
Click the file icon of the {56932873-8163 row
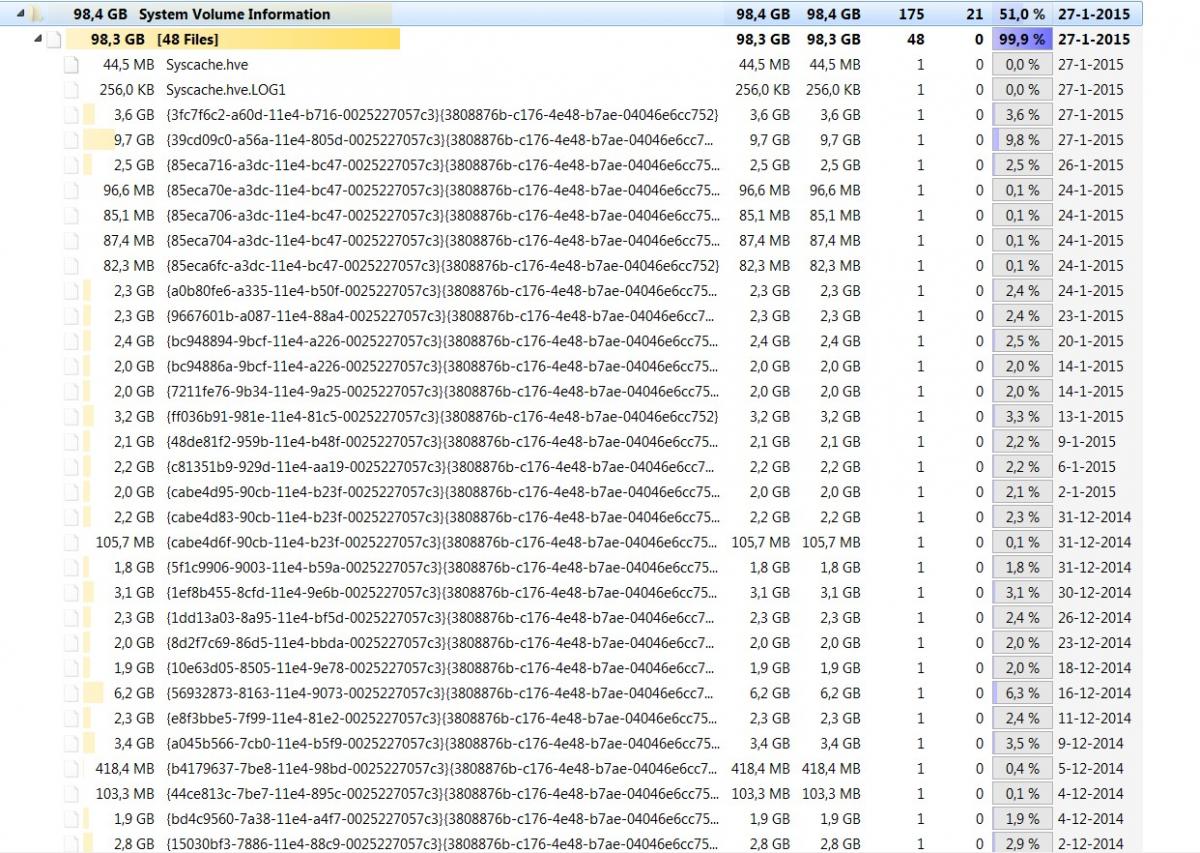(70, 693)
